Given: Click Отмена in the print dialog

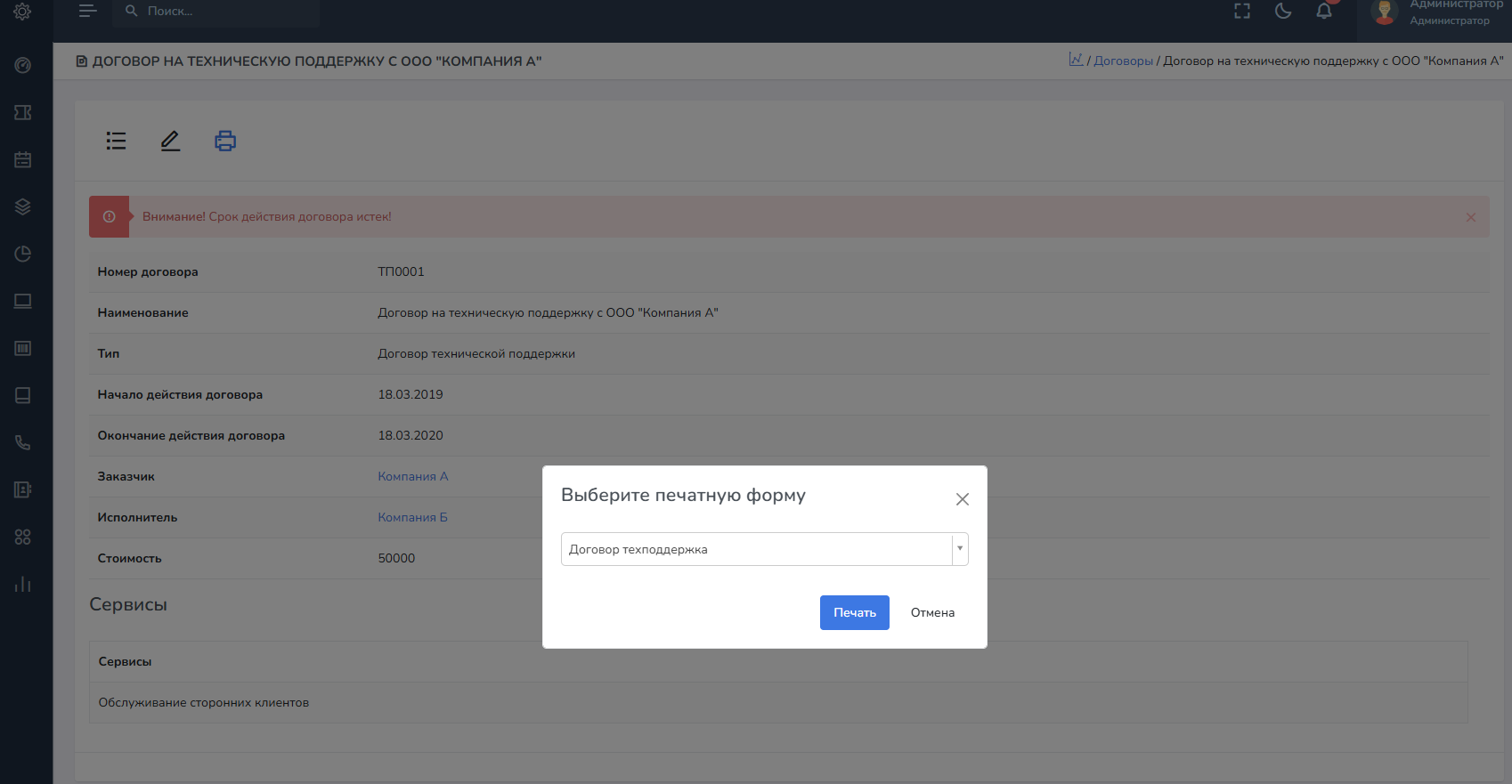Looking at the screenshot, I should (932, 612).
